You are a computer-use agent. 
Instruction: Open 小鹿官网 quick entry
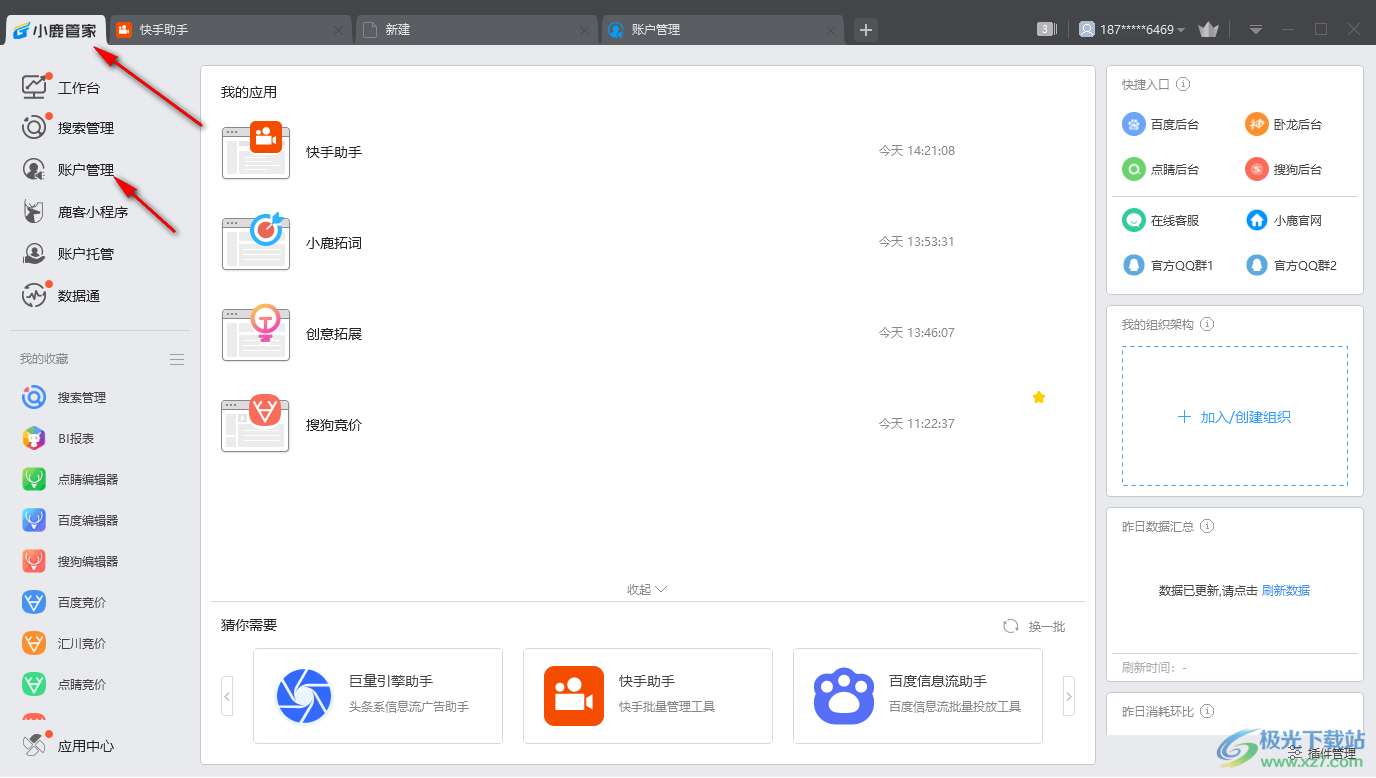[1284, 220]
